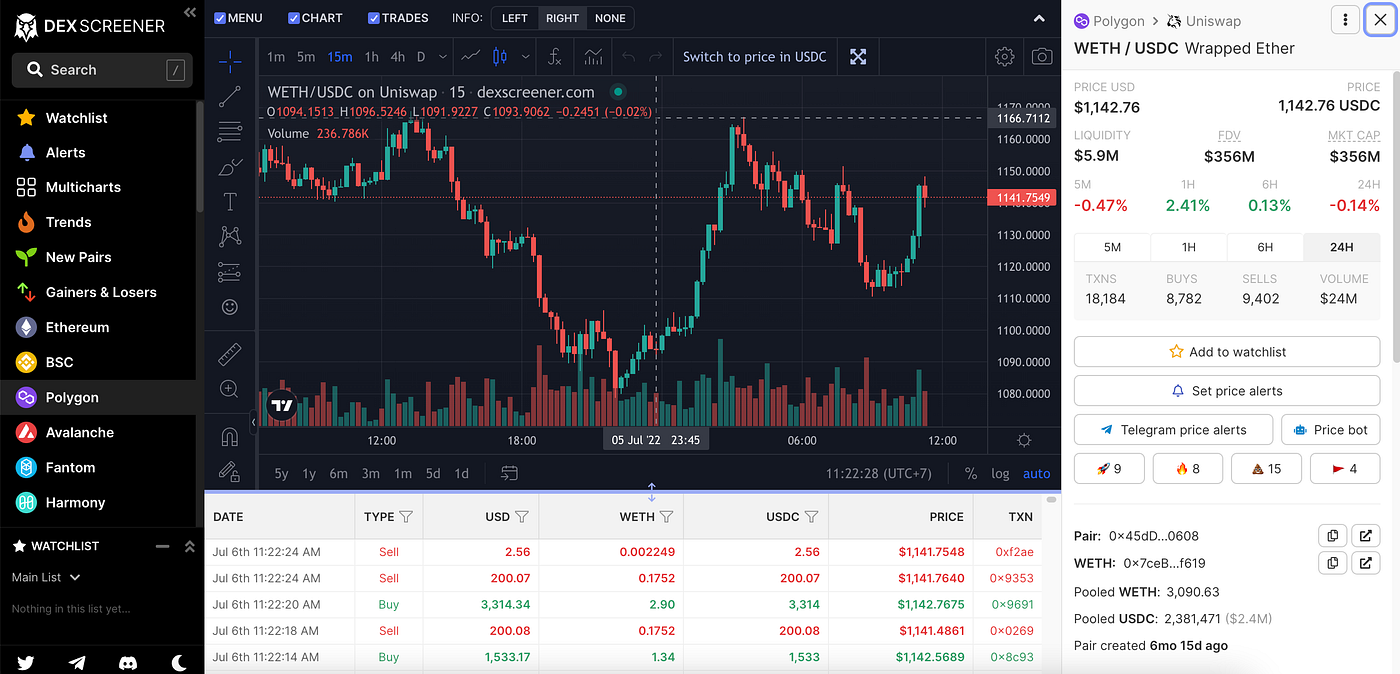Lock all drawing tools

coord(230,471)
